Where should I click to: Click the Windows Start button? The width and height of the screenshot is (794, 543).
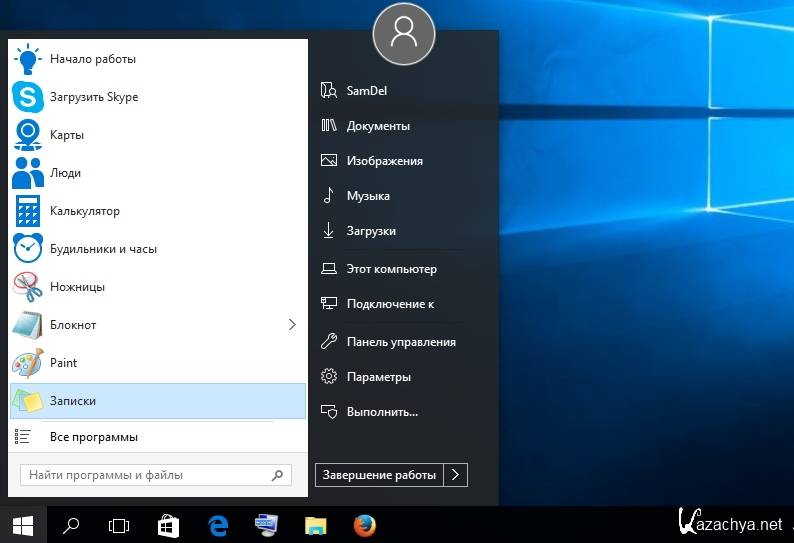22,525
